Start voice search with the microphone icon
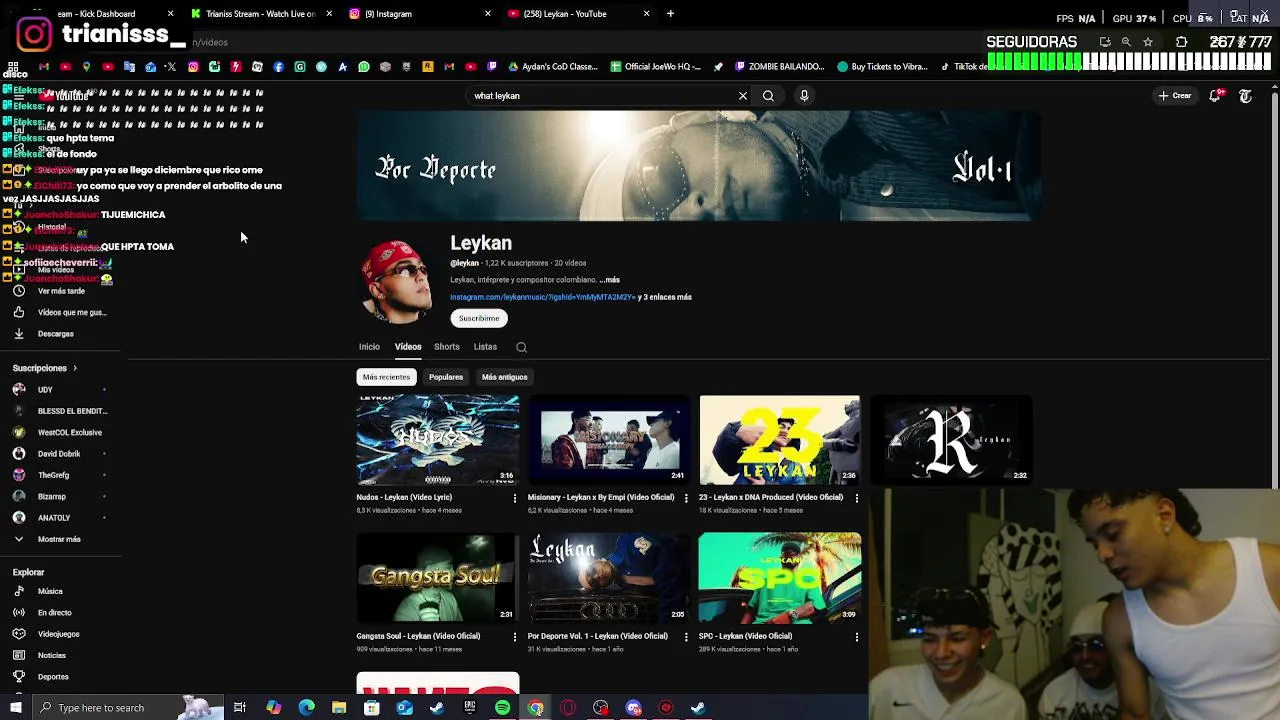The image size is (1280, 720). 804,96
